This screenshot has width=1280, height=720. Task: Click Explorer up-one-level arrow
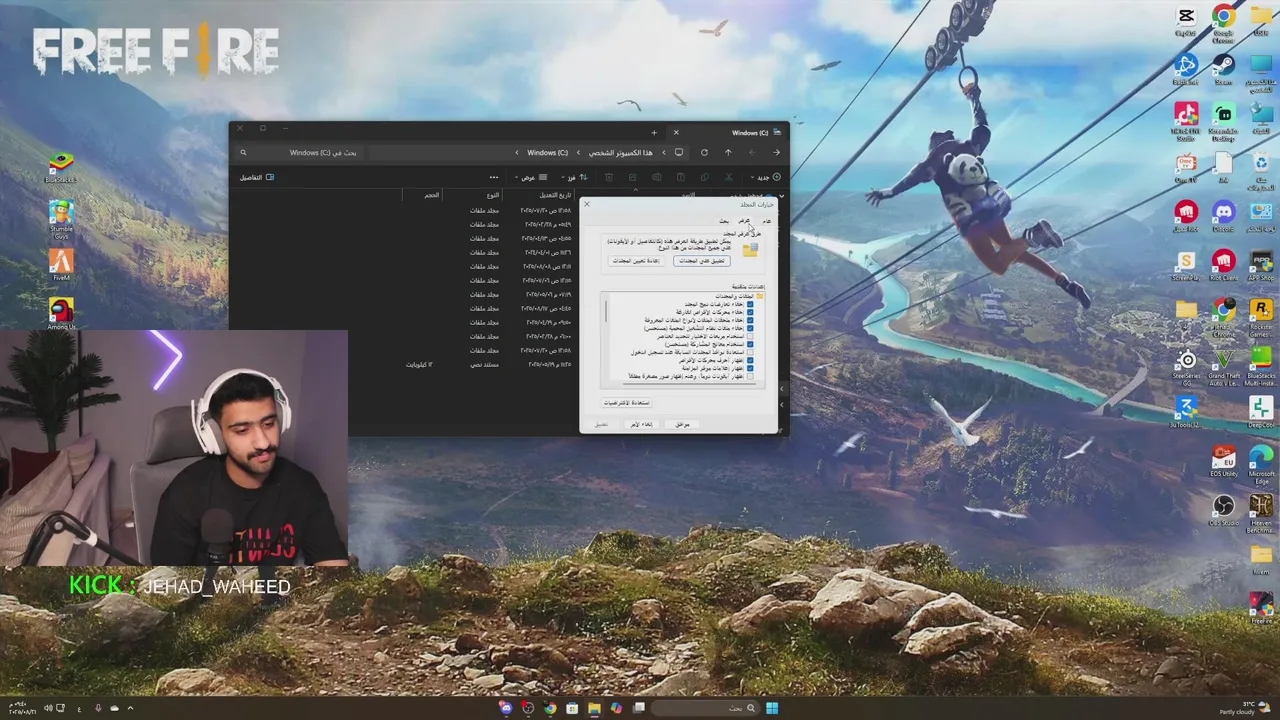click(x=728, y=152)
